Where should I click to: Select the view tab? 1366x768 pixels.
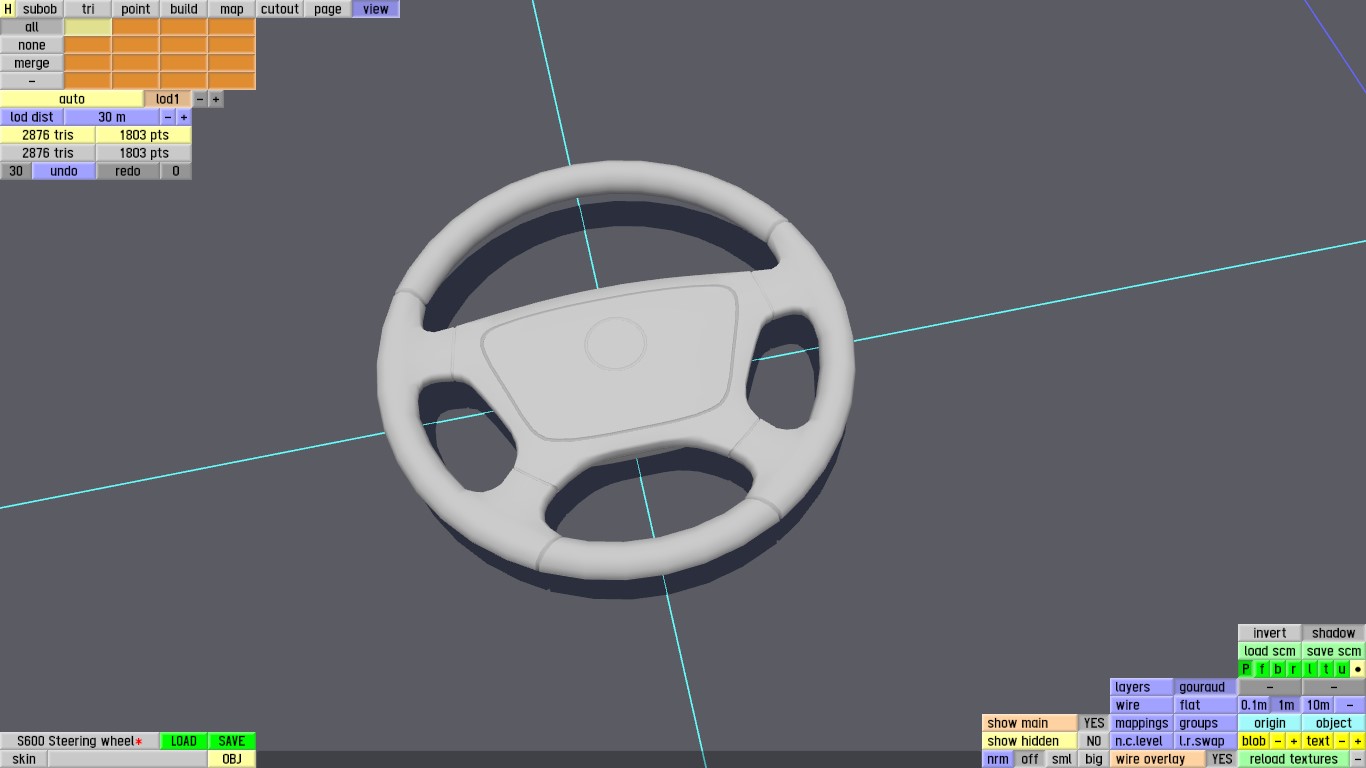click(376, 9)
